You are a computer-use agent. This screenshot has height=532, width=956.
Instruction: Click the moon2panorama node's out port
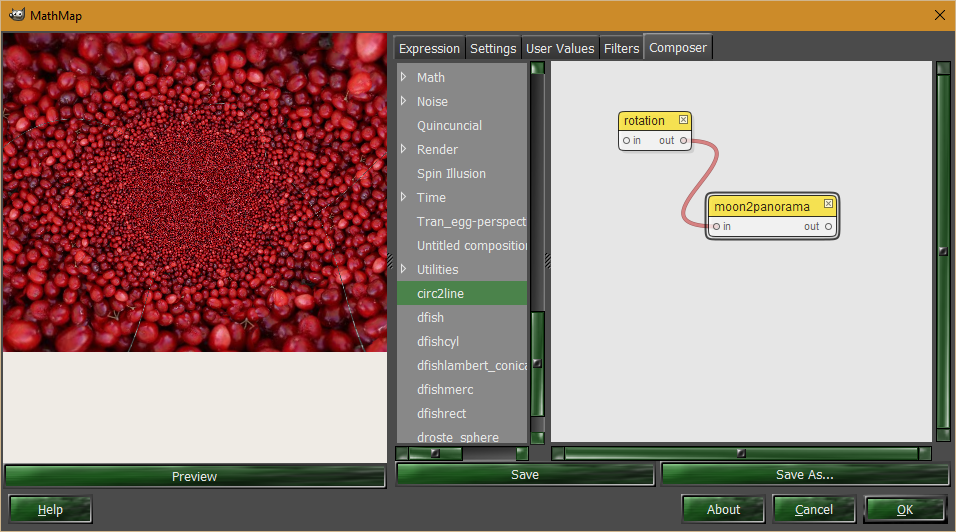pyautogui.click(x=828, y=227)
